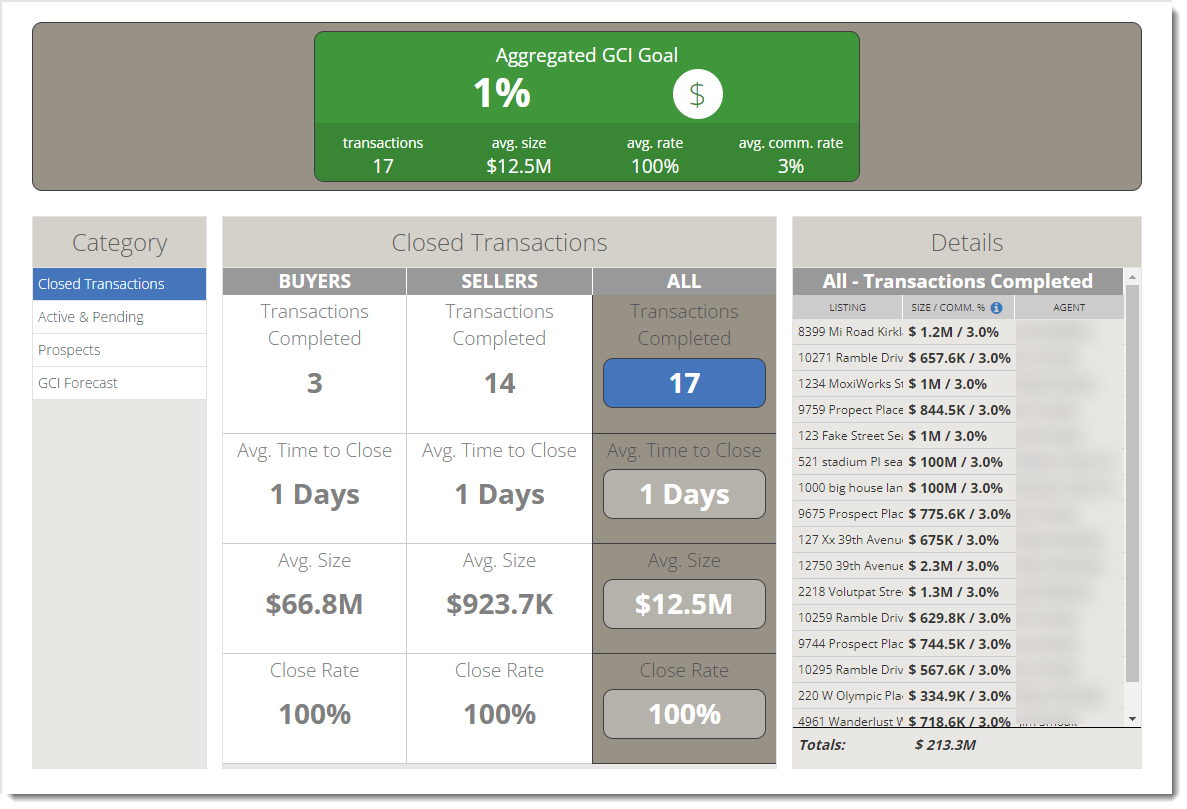Viewport: 1187px width, 809px height.
Task: Click the ALL column header
Action: pos(684,282)
